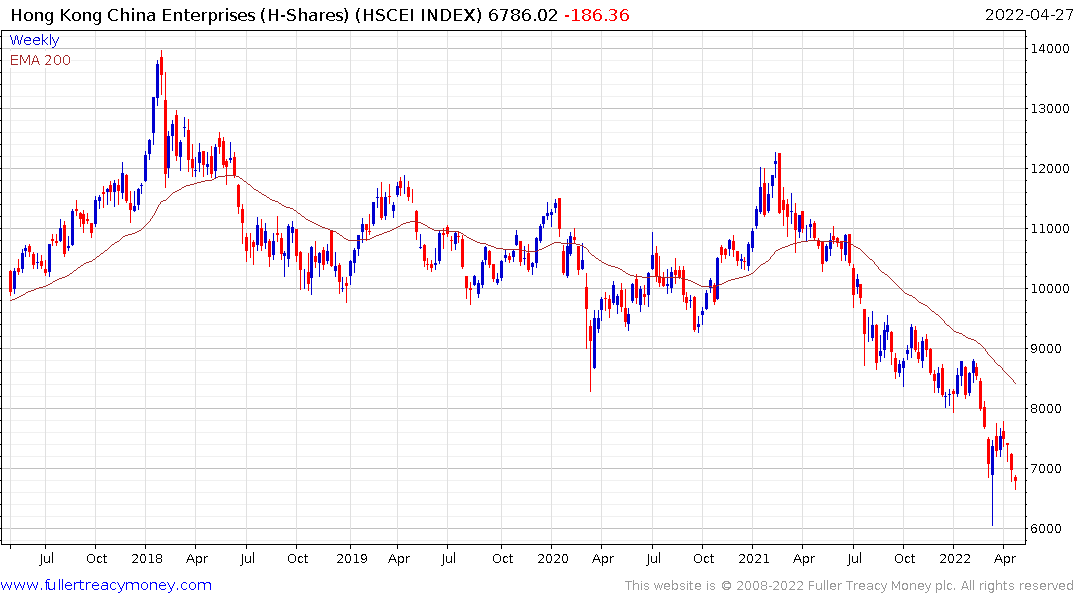Click the 13000 y-axis label
1075x600 pixels.
1050,108
